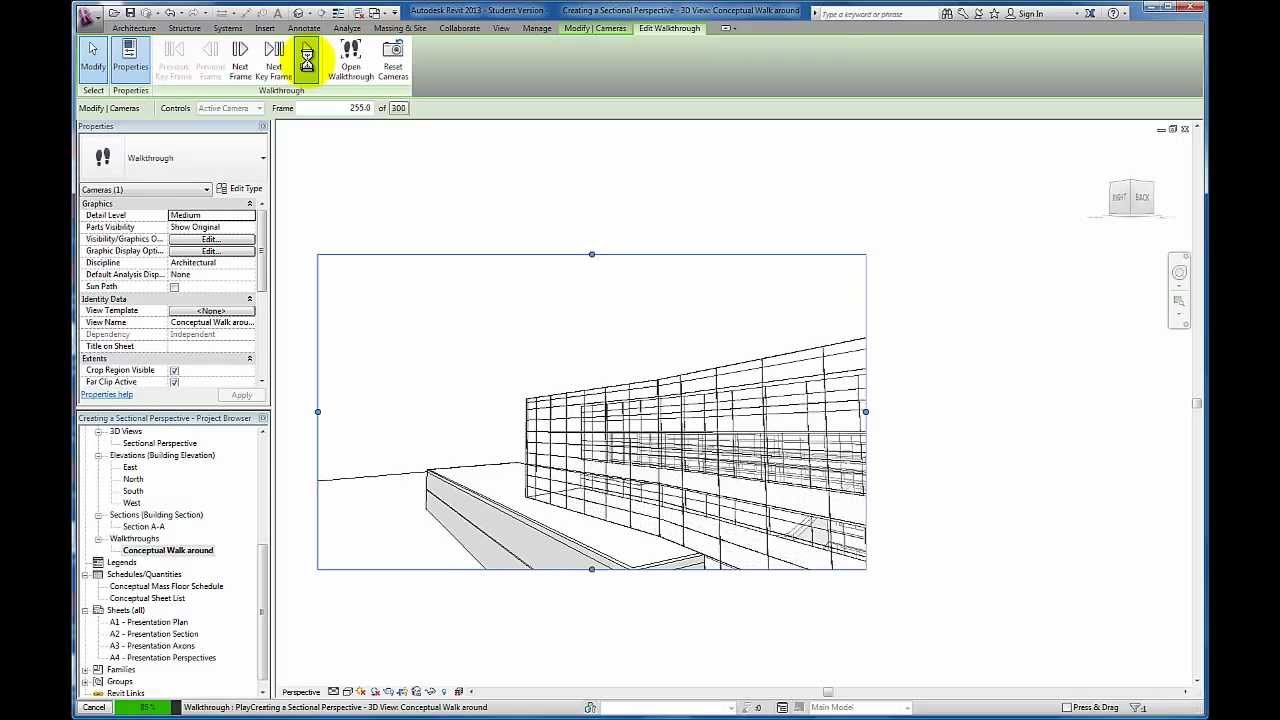1280x720 pixels.
Task: Click the Undo arrow in quick access toolbar
Action: [x=170, y=13]
